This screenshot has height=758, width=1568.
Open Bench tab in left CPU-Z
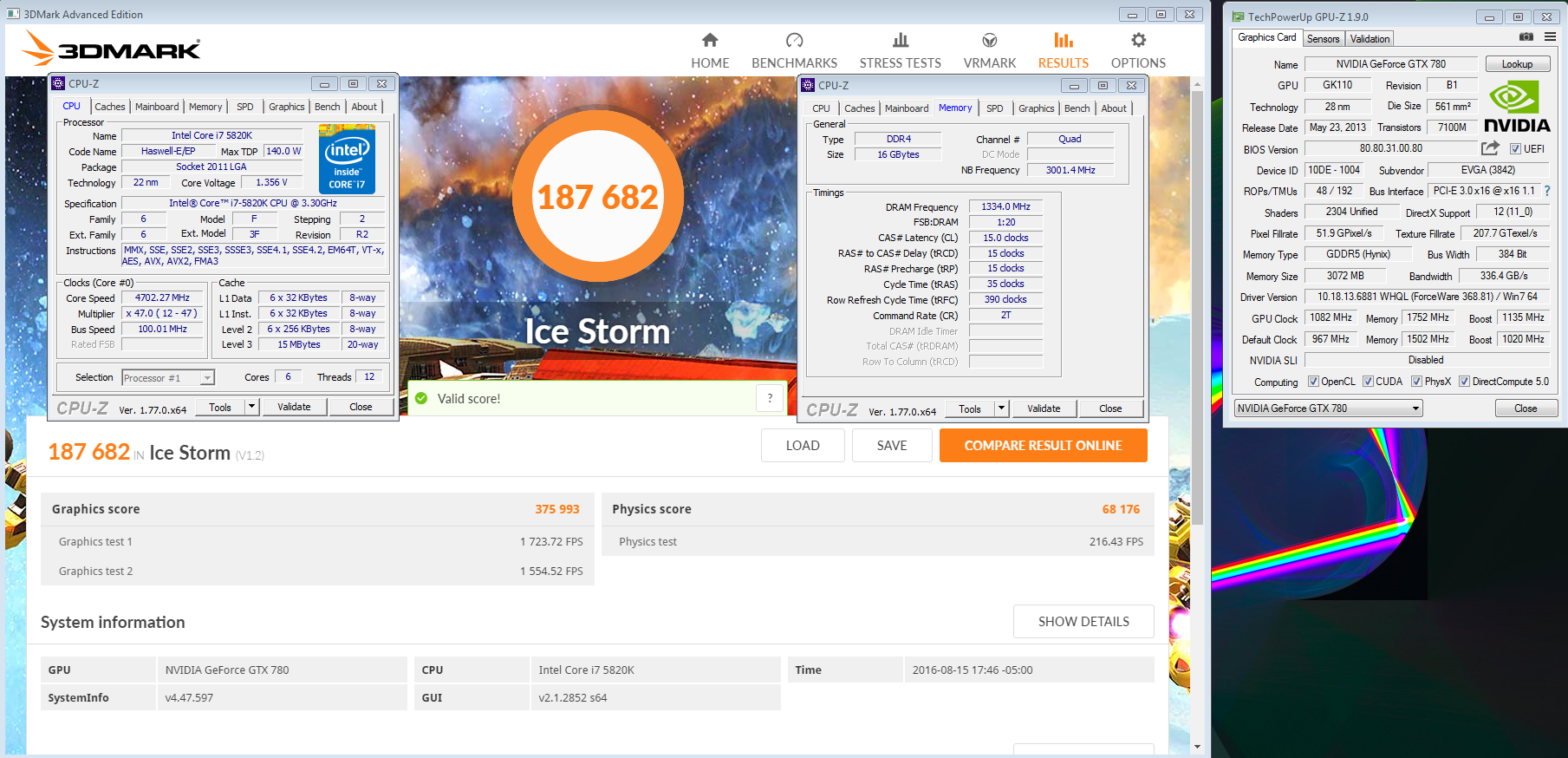click(x=328, y=107)
